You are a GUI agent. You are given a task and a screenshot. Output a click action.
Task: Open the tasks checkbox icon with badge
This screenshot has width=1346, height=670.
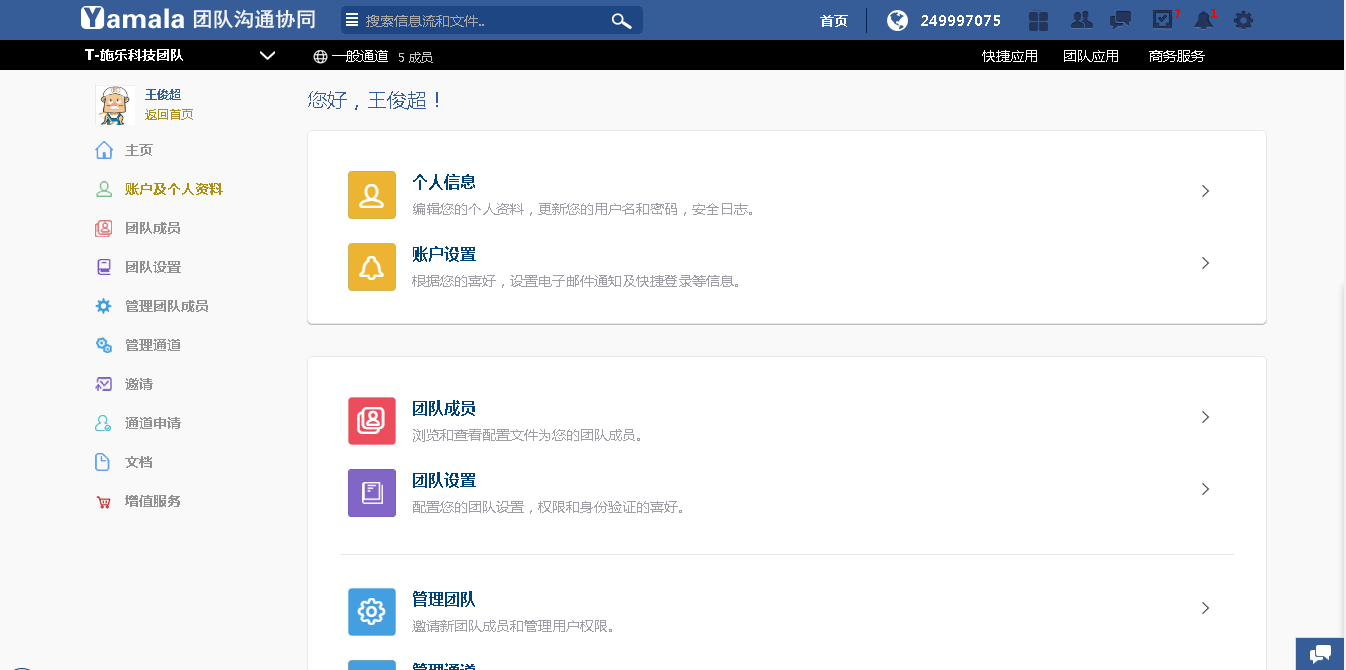[1162, 20]
